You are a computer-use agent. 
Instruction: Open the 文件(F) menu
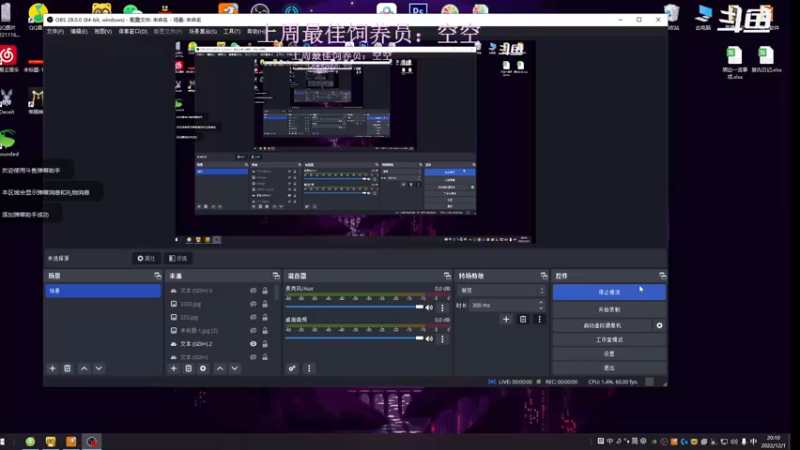pyautogui.click(x=55, y=32)
